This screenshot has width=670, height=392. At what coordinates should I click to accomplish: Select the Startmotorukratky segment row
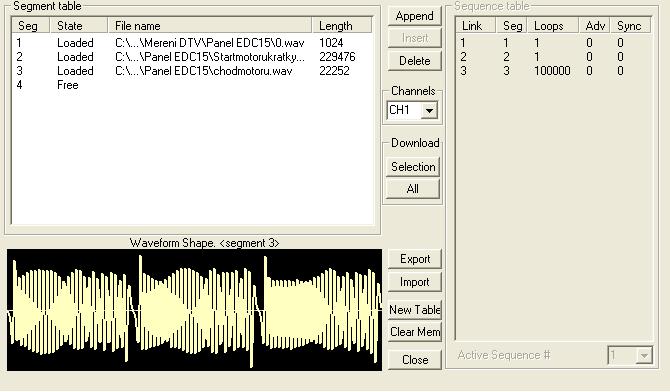click(x=192, y=57)
